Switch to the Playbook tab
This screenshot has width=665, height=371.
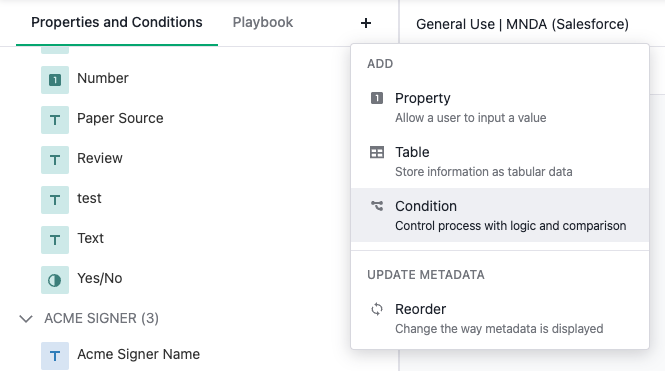click(x=263, y=22)
